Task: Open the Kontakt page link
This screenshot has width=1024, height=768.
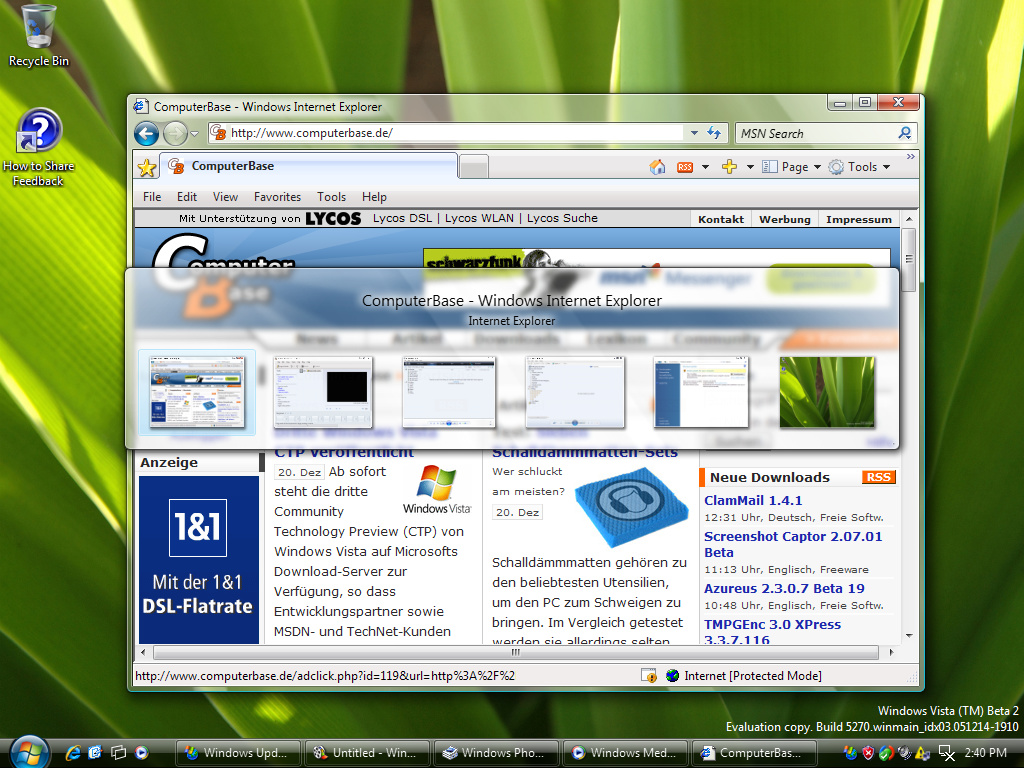Action: click(721, 219)
